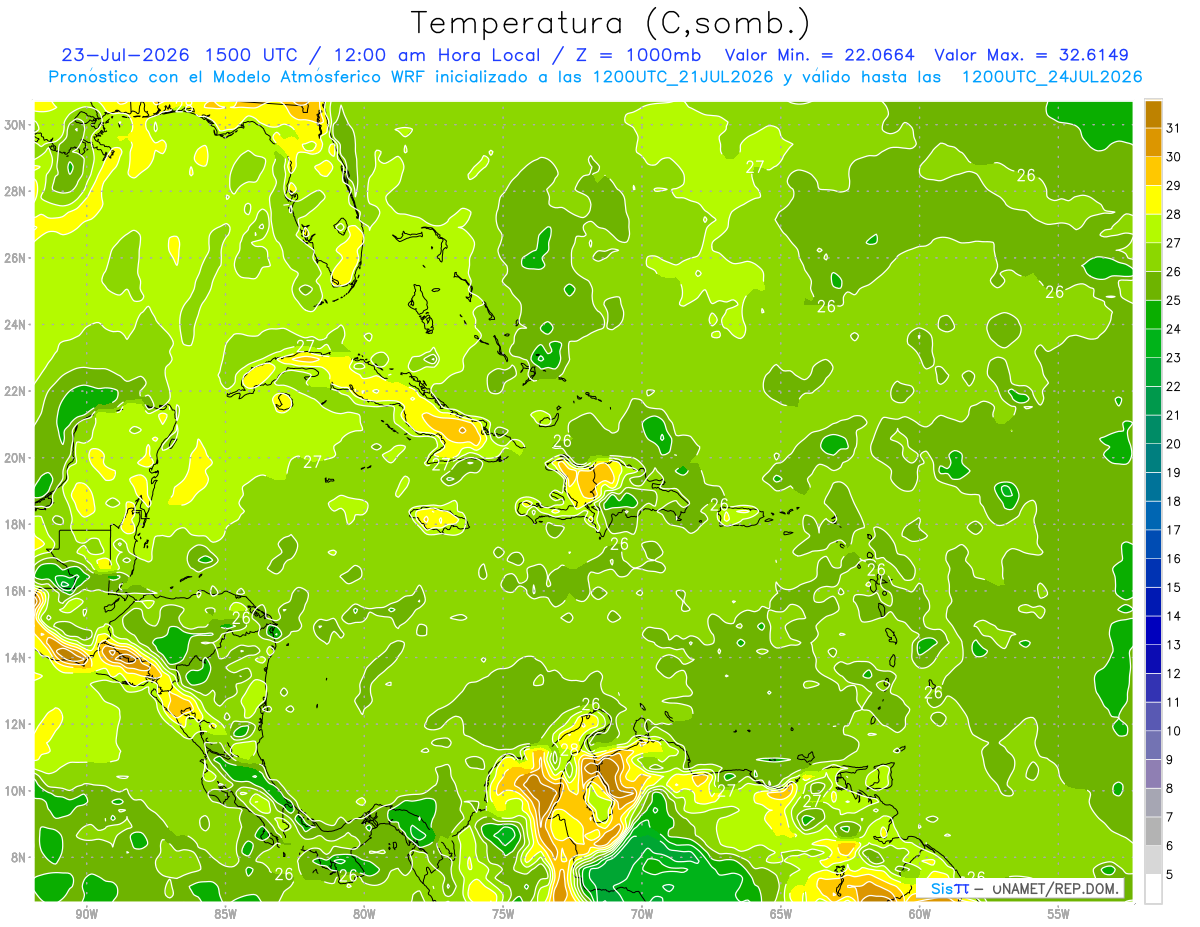1200x927 pixels.
Task: Click the '8N' latitude axis label
Action: [20, 858]
